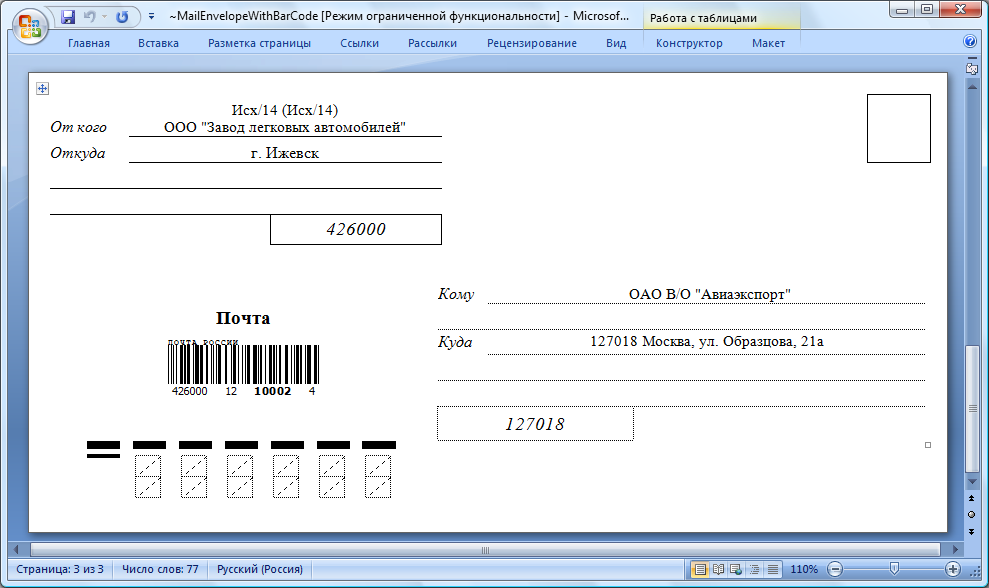Switch to Print Layout view
The height and width of the screenshot is (588, 989).
699,569
